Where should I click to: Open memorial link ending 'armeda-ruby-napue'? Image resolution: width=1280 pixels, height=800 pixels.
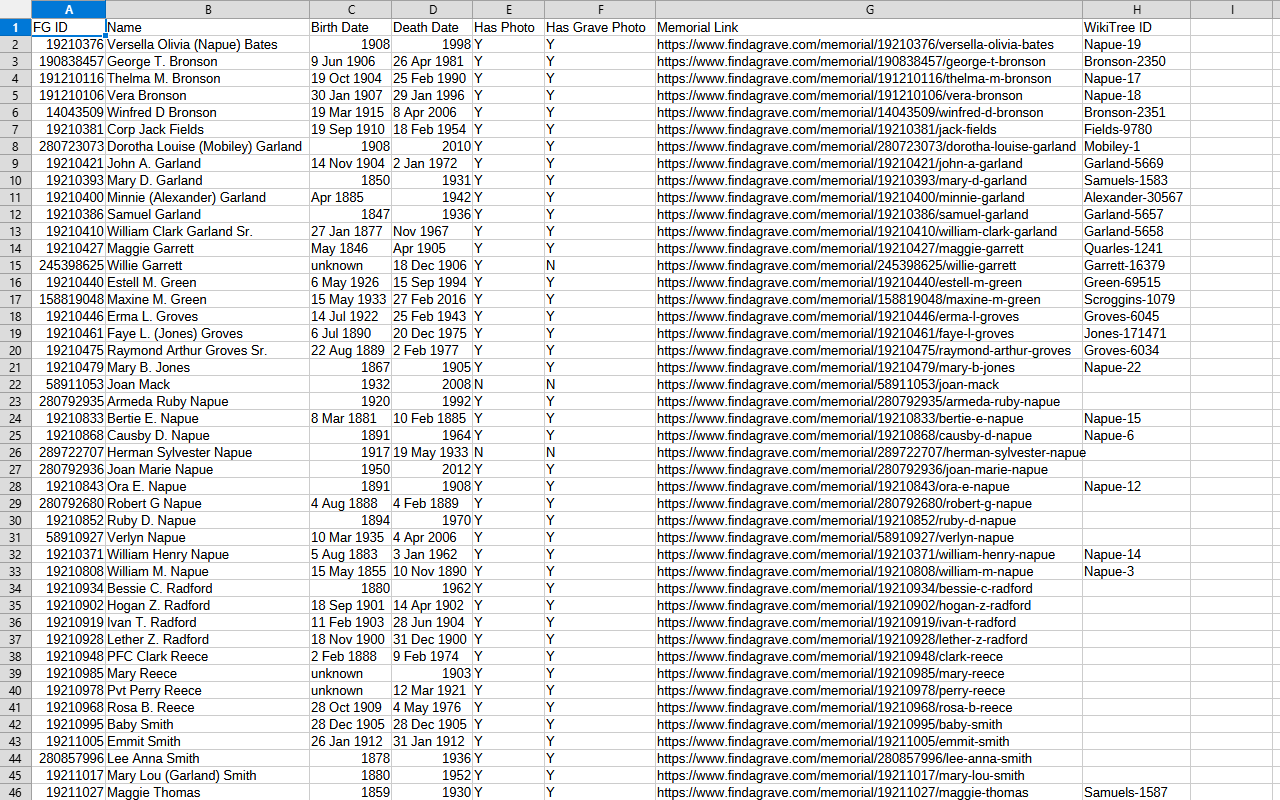pyautogui.click(x=869, y=401)
